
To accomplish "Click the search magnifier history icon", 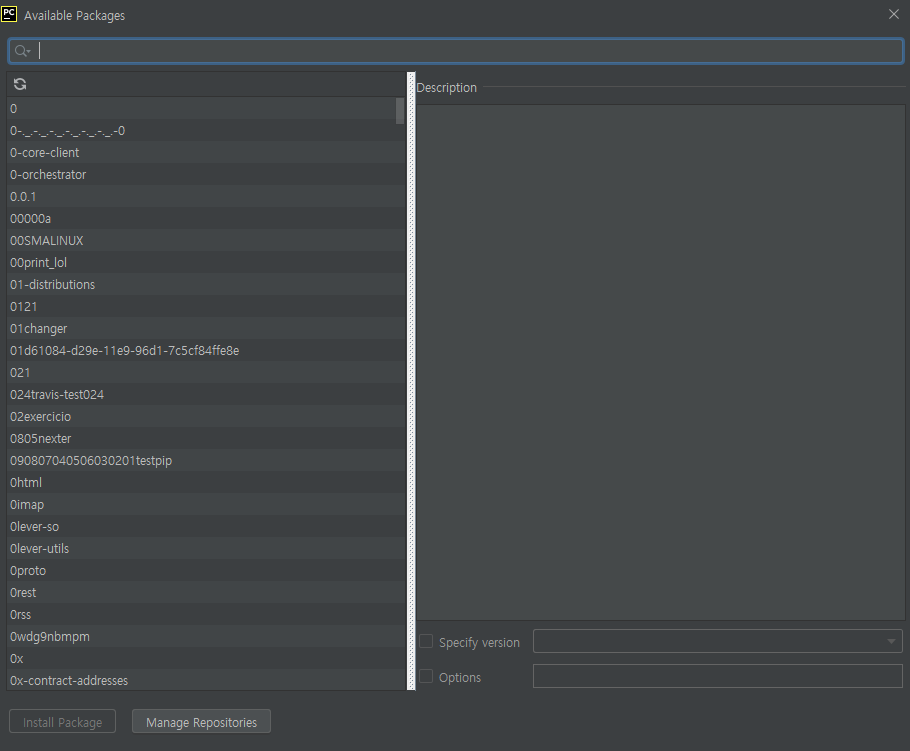I will point(22,51).
